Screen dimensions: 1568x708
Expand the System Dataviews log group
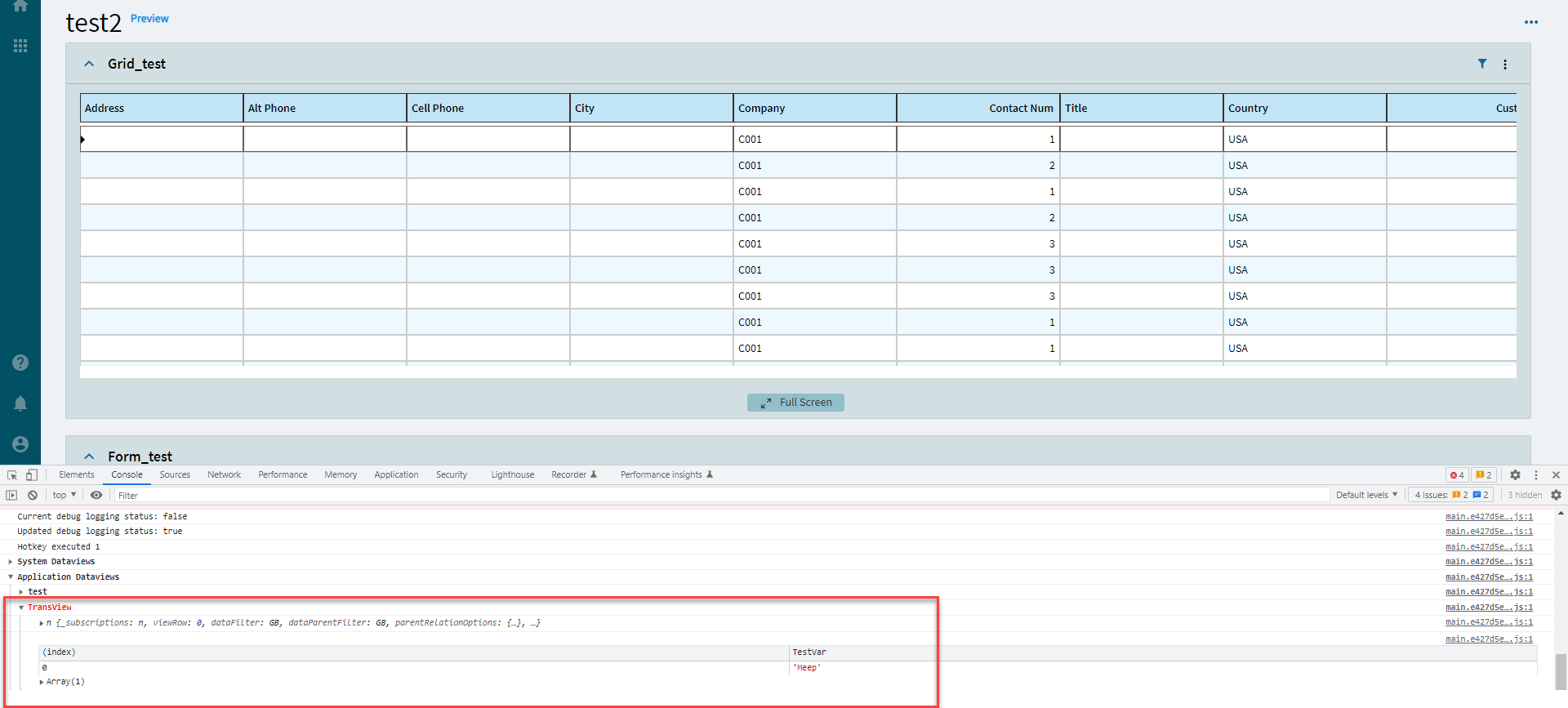point(11,562)
